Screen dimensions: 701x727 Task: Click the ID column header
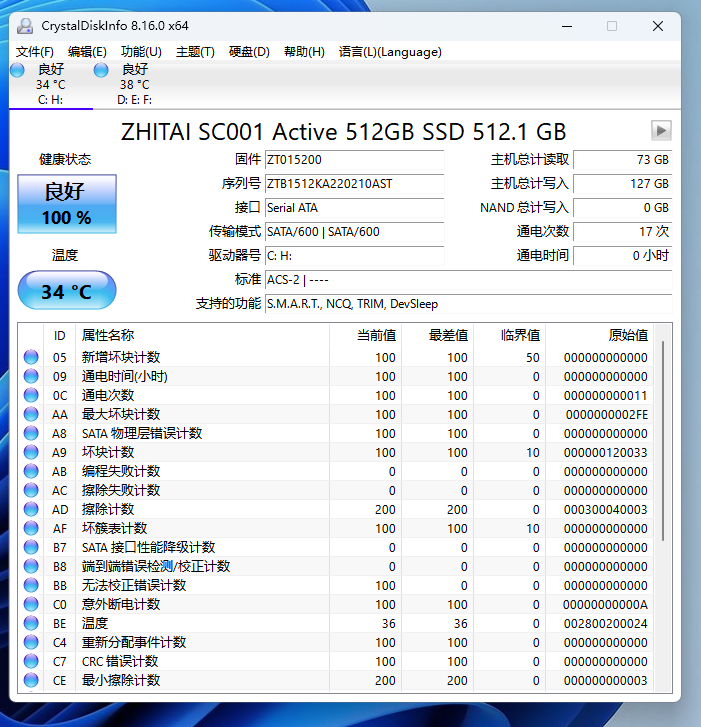tap(59, 335)
